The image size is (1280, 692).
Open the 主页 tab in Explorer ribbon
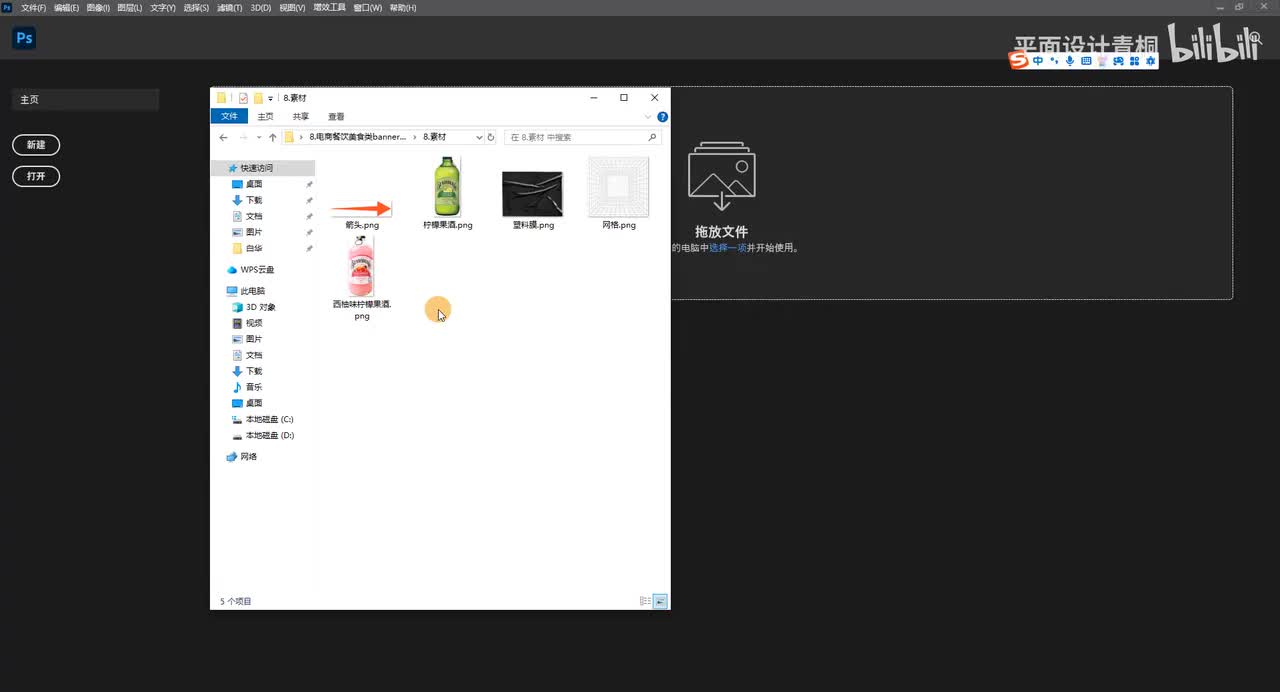265,116
